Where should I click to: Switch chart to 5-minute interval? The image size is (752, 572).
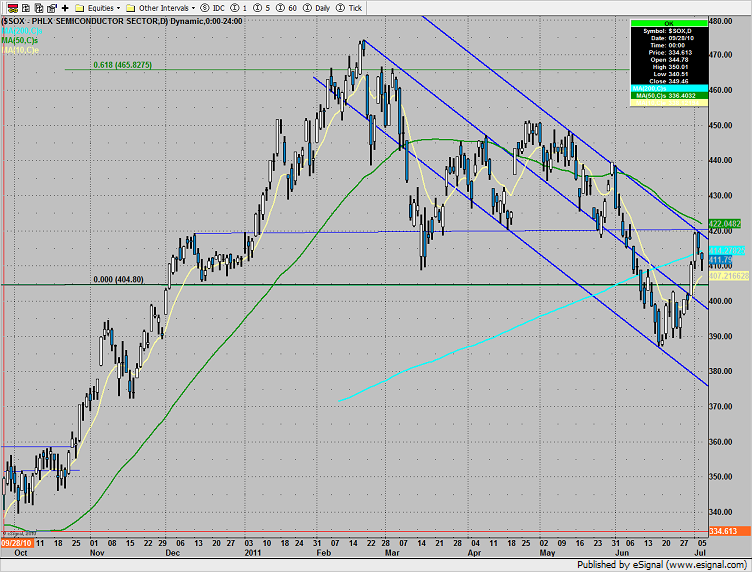point(261,8)
